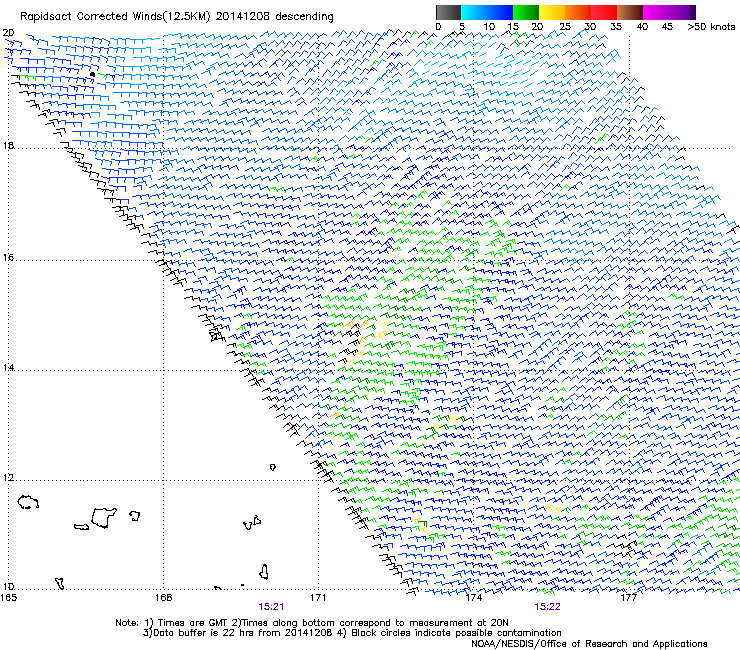Click the longitude label '168'

tap(163, 597)
